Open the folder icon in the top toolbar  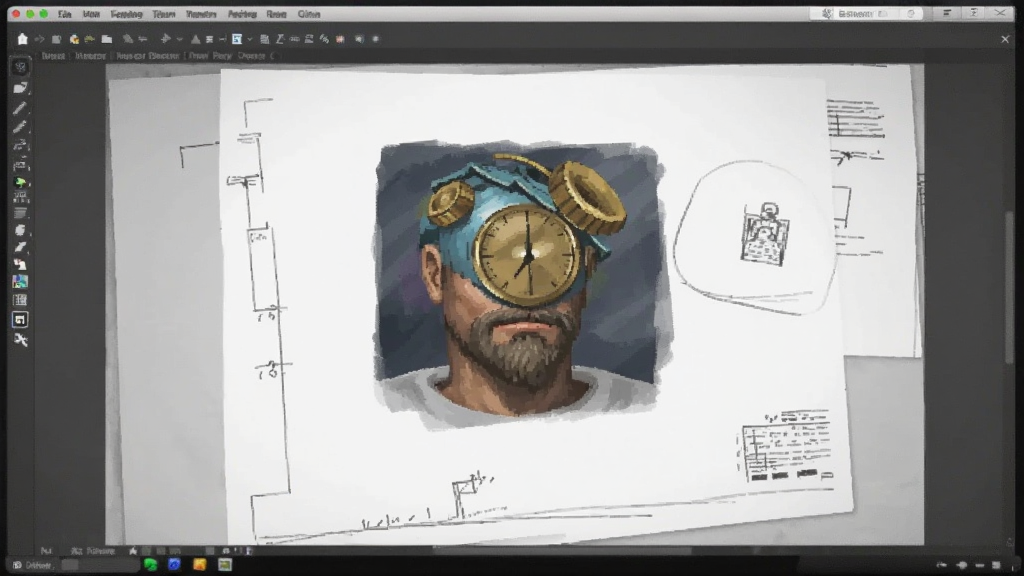(106, 39)
